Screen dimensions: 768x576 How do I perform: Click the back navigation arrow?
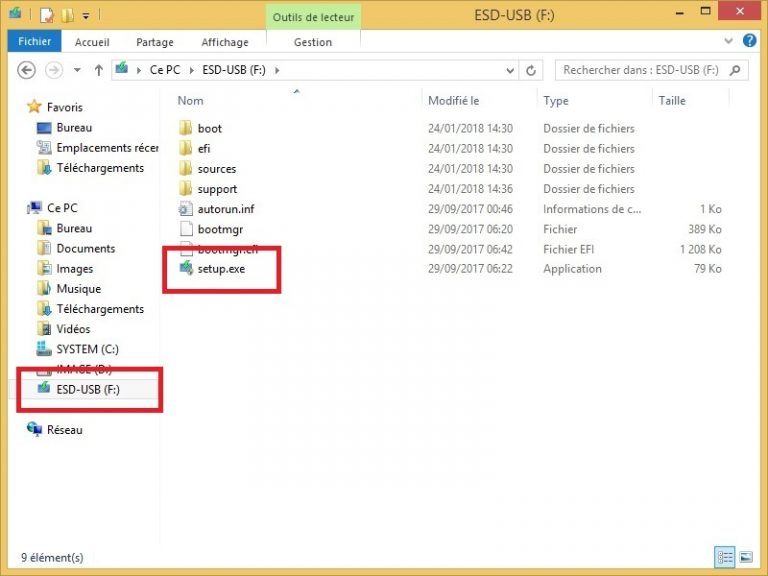click(27, 70)
